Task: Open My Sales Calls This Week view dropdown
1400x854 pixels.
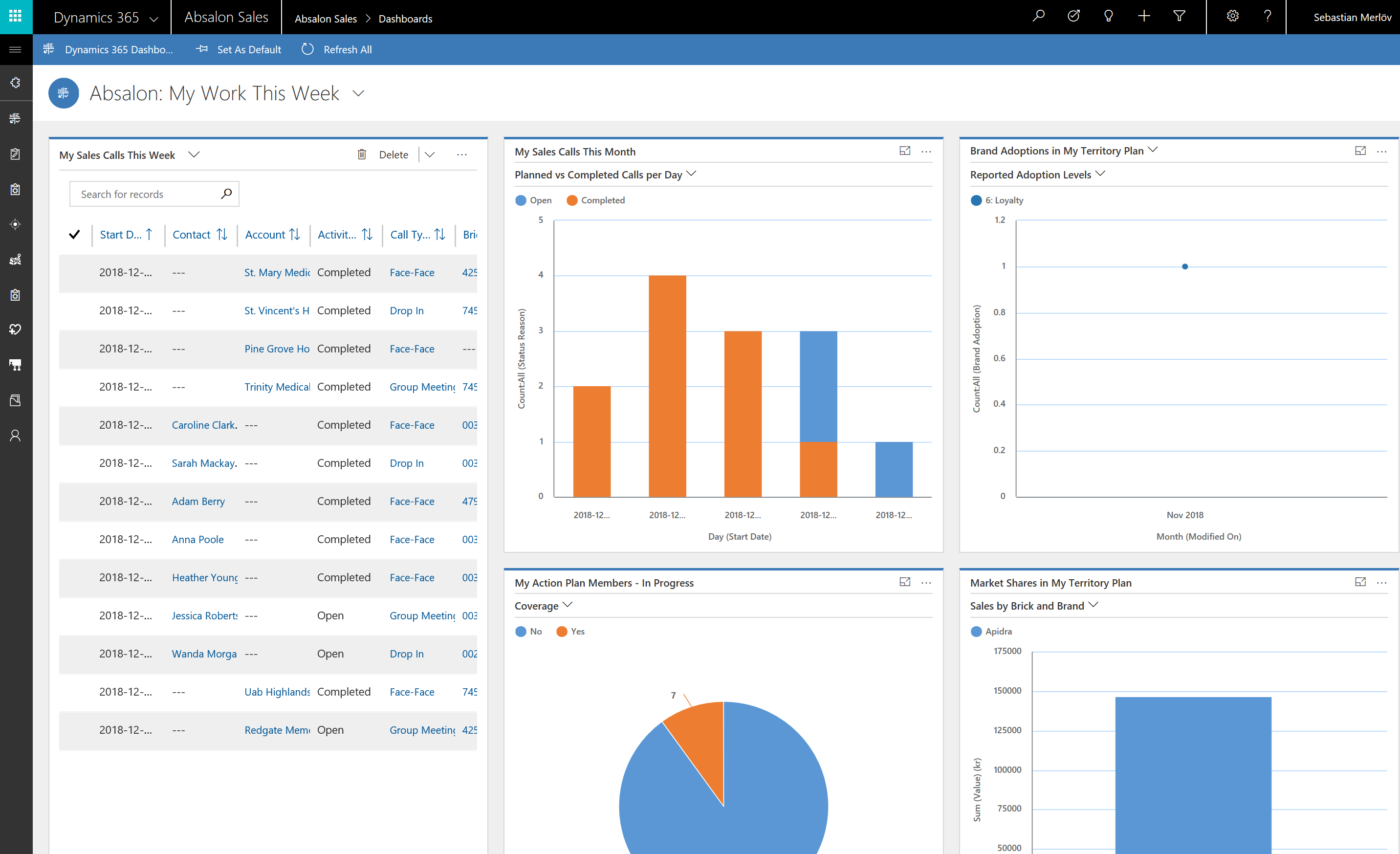Action: (x=194, y=154)
